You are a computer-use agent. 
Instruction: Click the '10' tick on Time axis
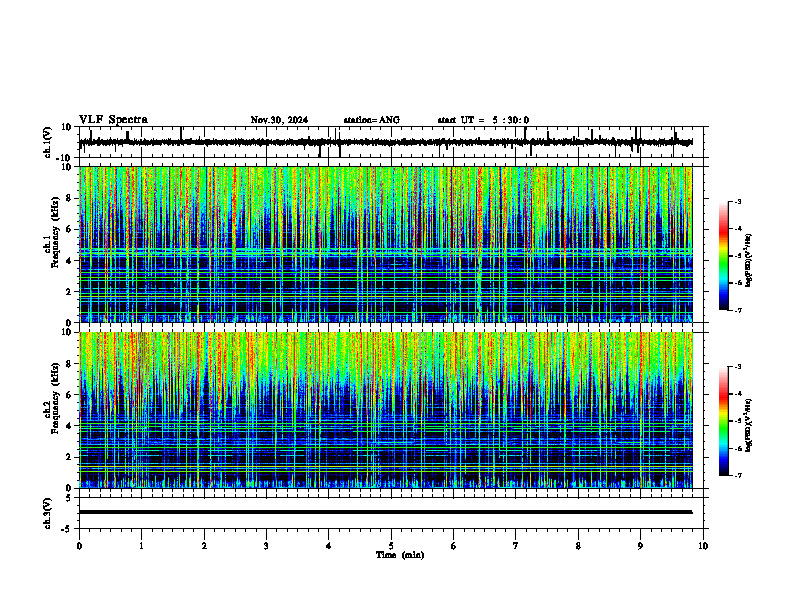[x=703, y=546]
